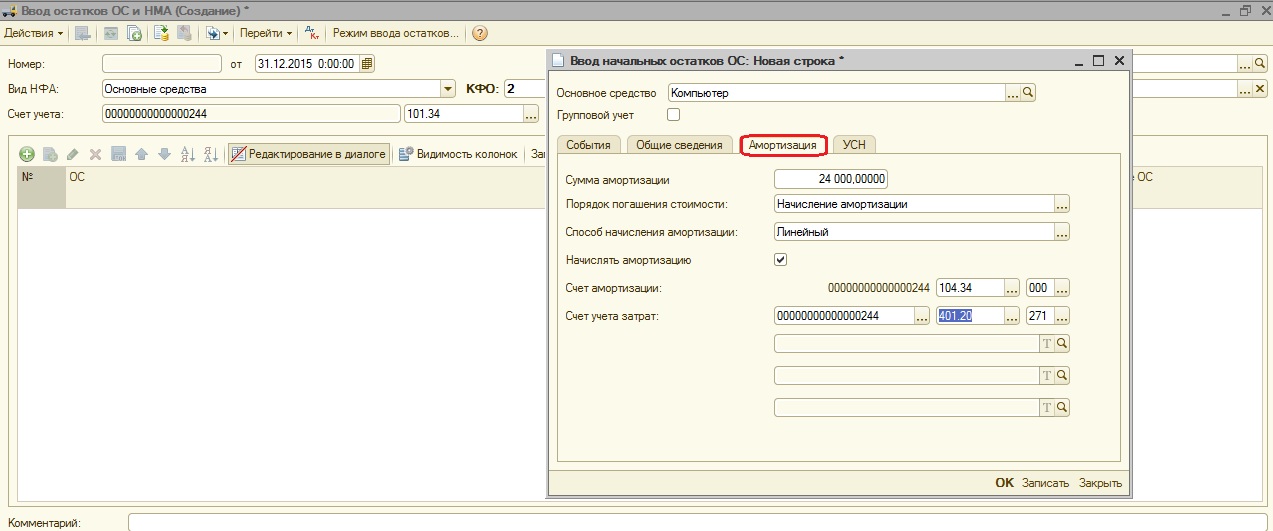The height and width of the screenshot is (531, 1273).
Task: Click the help question mark icon
Action: [x=479, y=33]
